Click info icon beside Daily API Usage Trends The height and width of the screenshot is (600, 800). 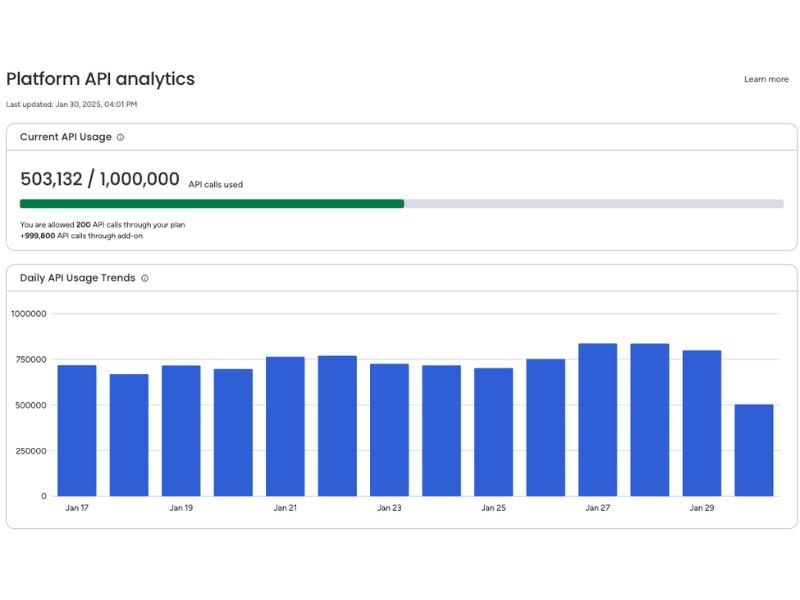click(x=145, y=278)
